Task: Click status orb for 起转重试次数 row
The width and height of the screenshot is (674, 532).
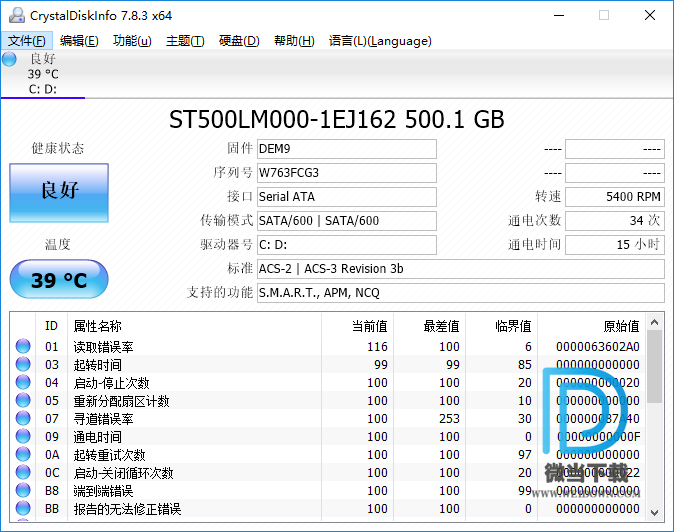Action: pyautogui.click(x=23, y=454)
